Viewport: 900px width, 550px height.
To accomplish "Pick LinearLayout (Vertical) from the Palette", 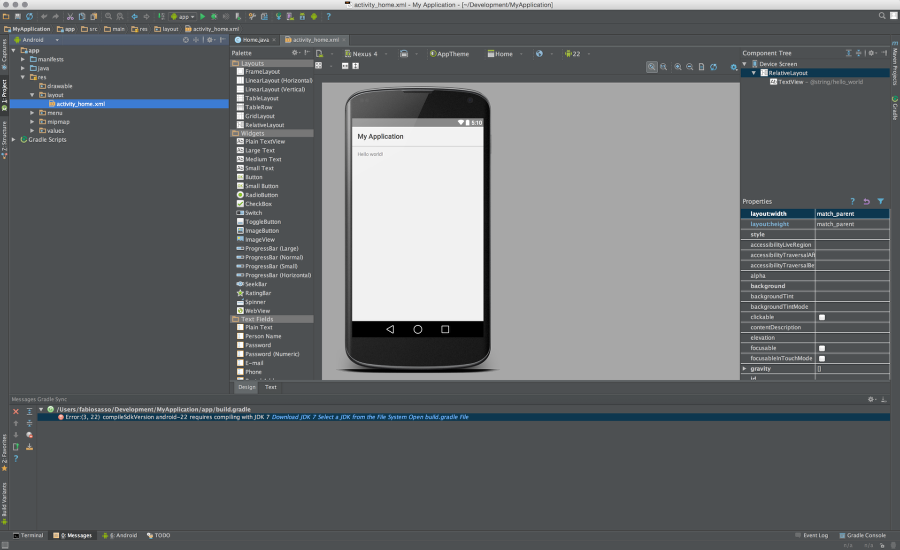I will point(271,90).
